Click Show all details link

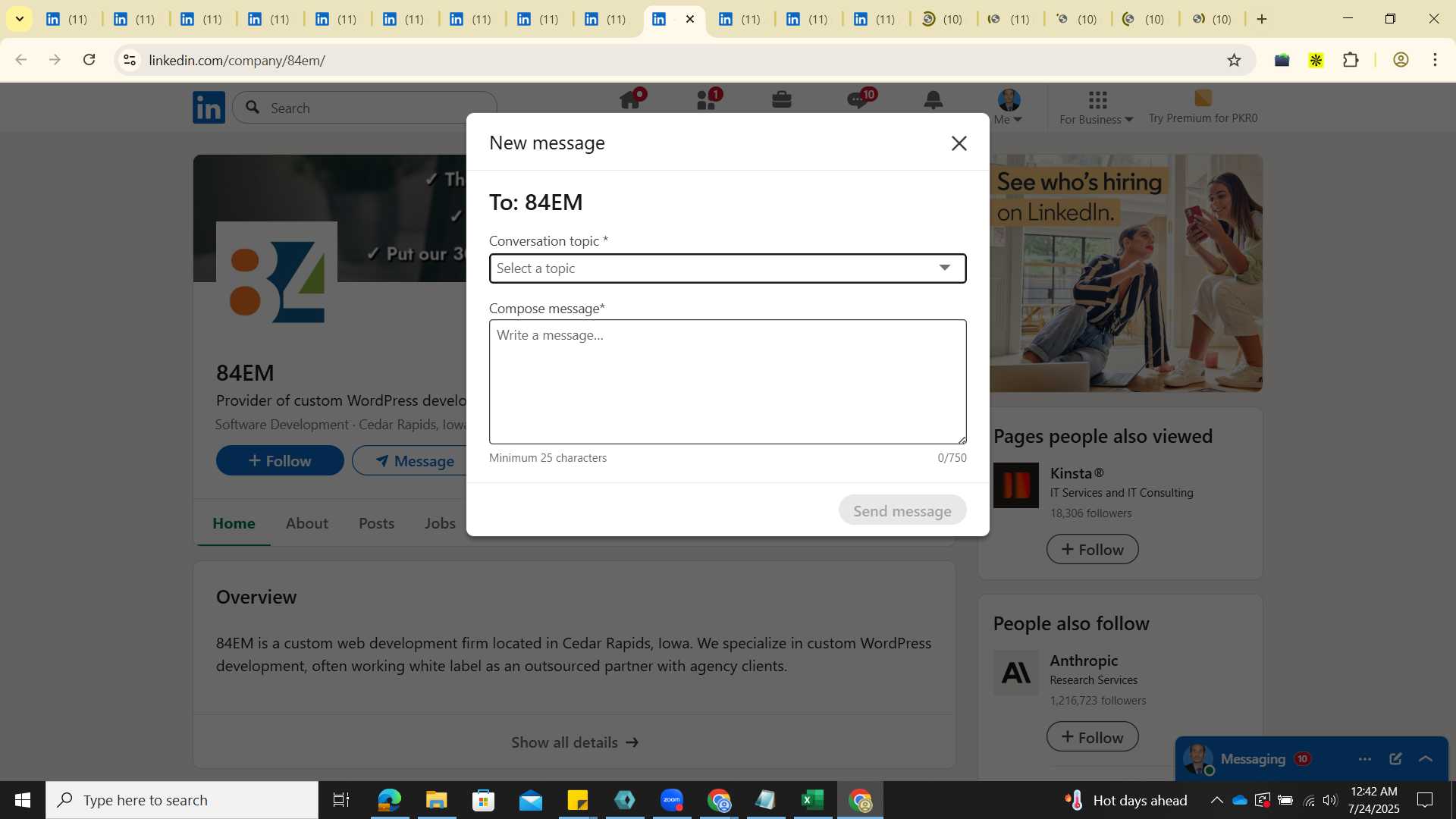pyautogui.click(x=575, y=742)
